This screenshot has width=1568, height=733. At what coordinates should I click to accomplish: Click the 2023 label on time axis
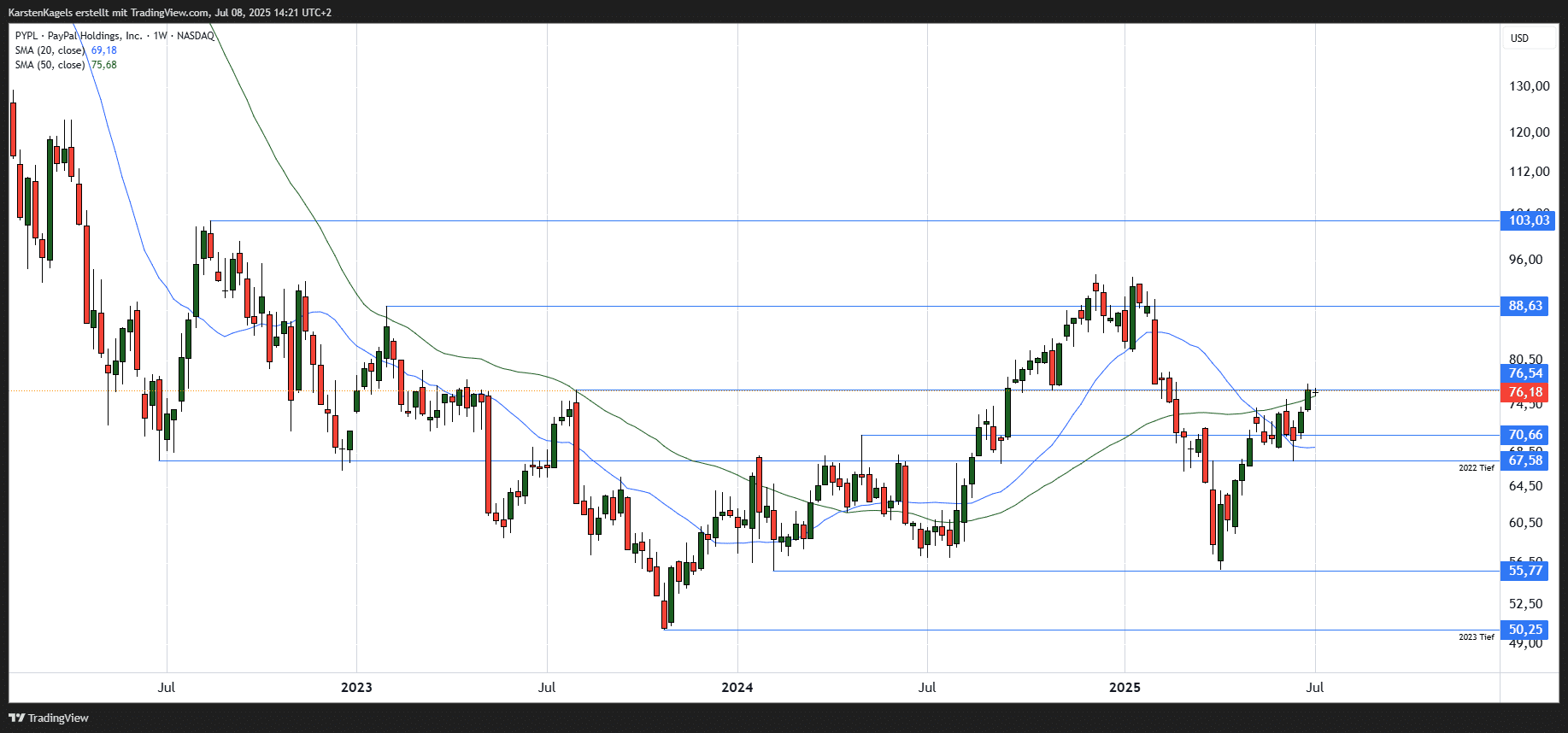tap(356, 688)
